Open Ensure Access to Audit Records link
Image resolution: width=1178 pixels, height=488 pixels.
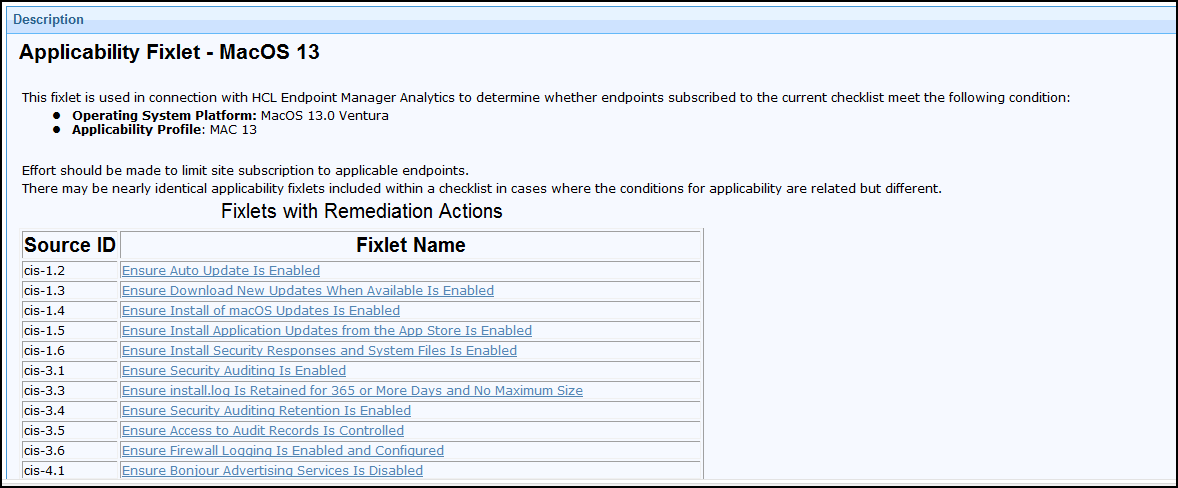(263, 430)
